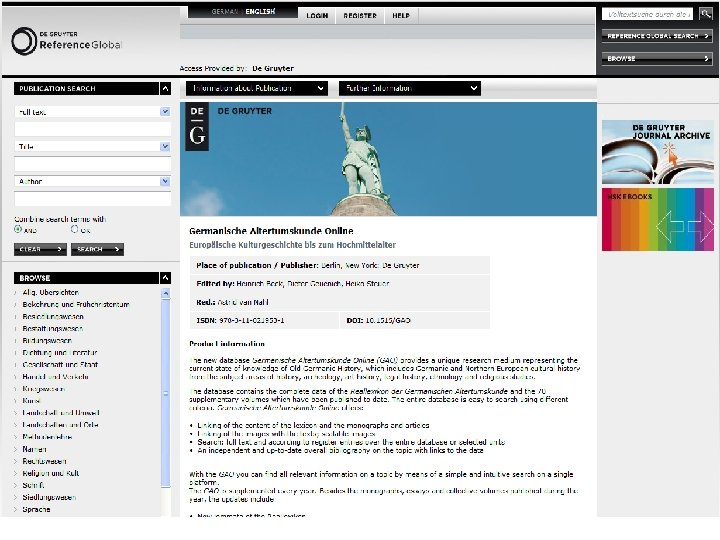This screenshot has height=540, width=720.
Task: Open Landschaft und Umwelt browse entry
Action: pos(61,412)
